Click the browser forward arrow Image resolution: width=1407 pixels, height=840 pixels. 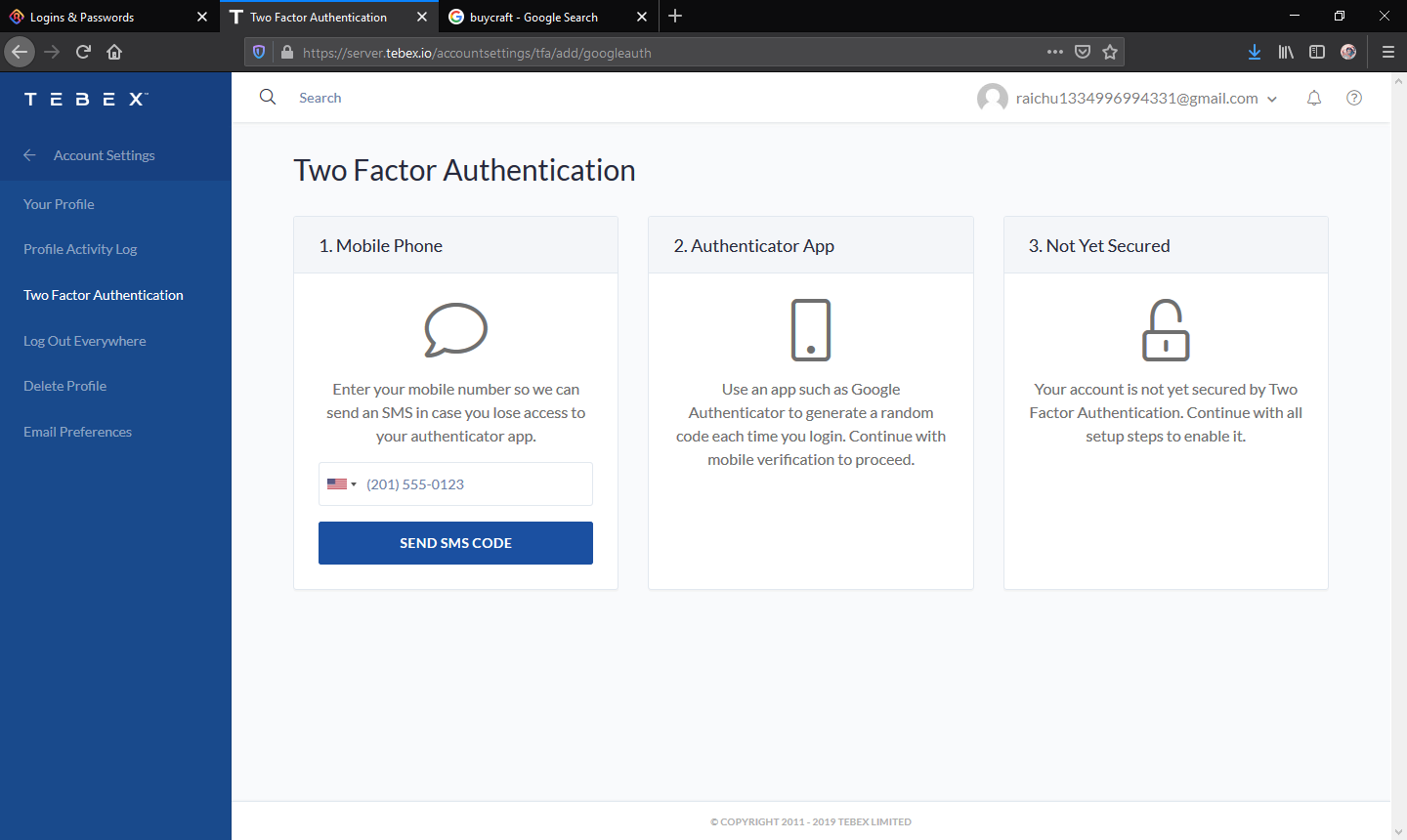pos(52,52)
